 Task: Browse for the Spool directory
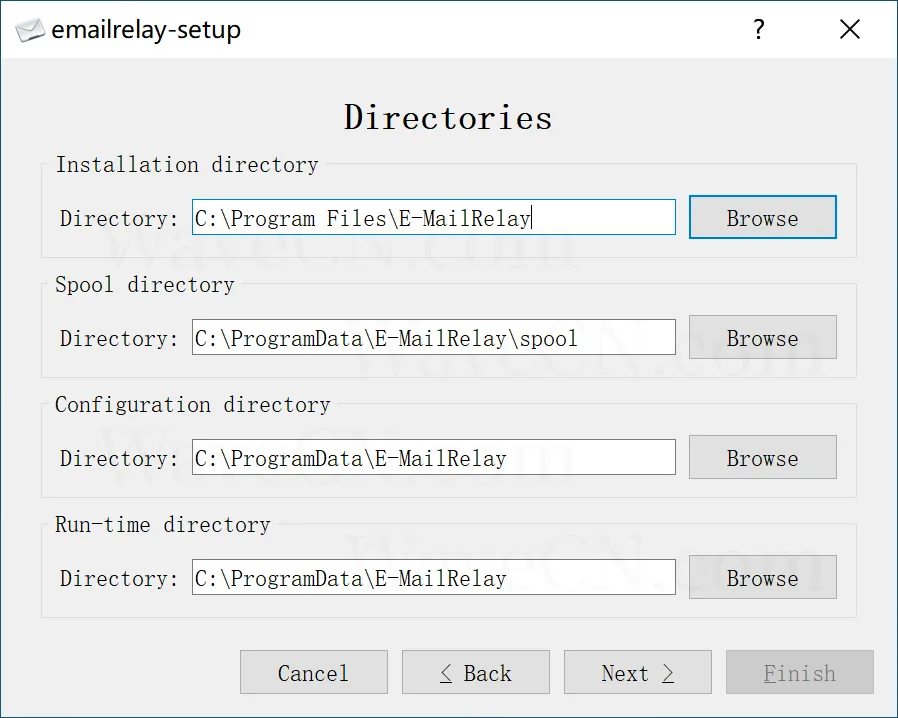[x=762, y=337]
